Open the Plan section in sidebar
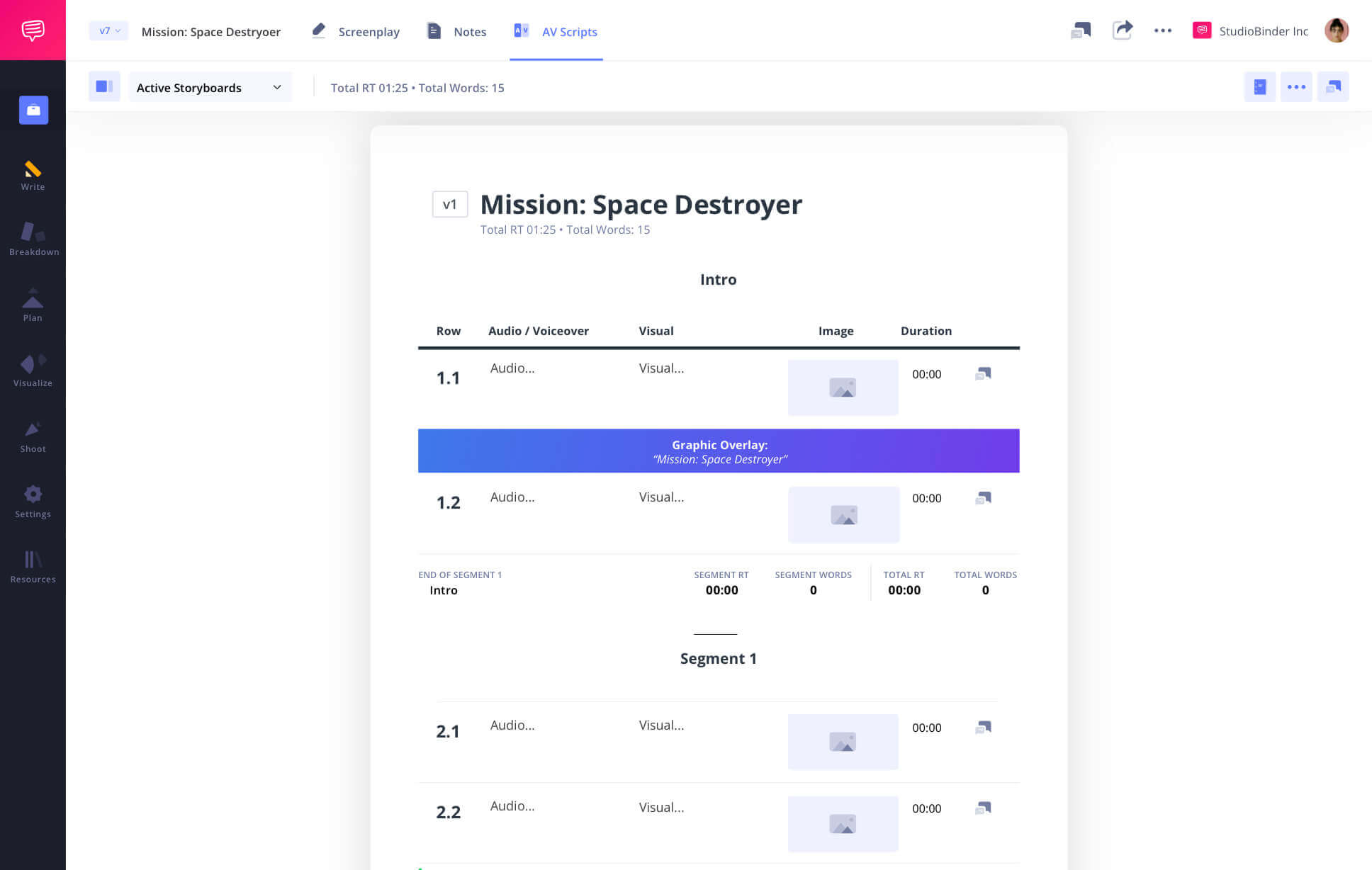Screen dimensions: 1372x870 tap(33, 305)
